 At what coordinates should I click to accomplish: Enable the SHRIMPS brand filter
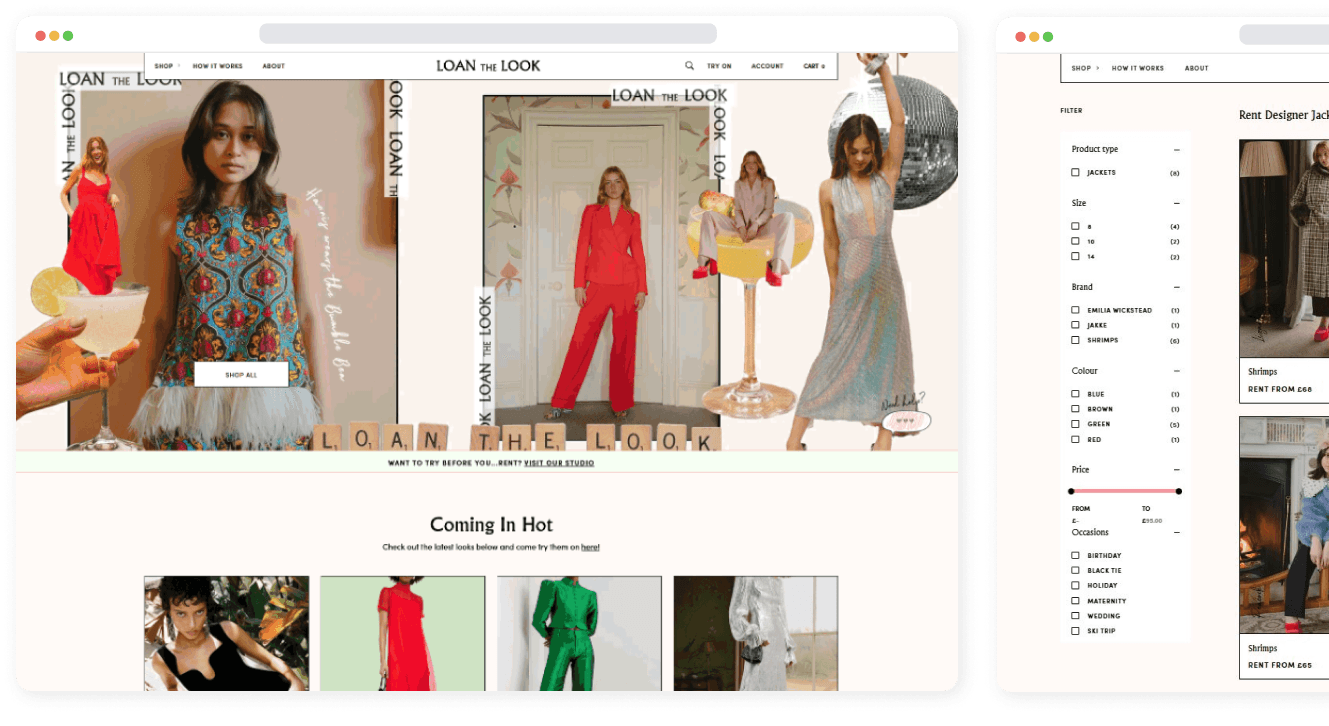(x=1075, y=339)
